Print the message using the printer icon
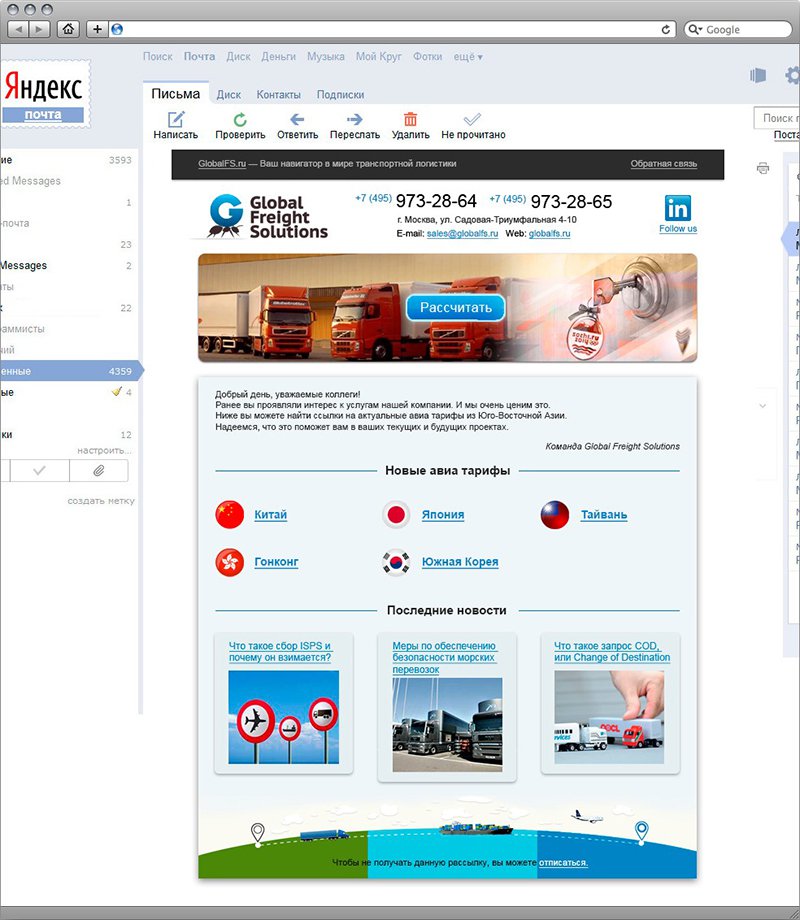The height and width of the screenshot is (920, 800). pyautogui.click(x=763, y=167)
